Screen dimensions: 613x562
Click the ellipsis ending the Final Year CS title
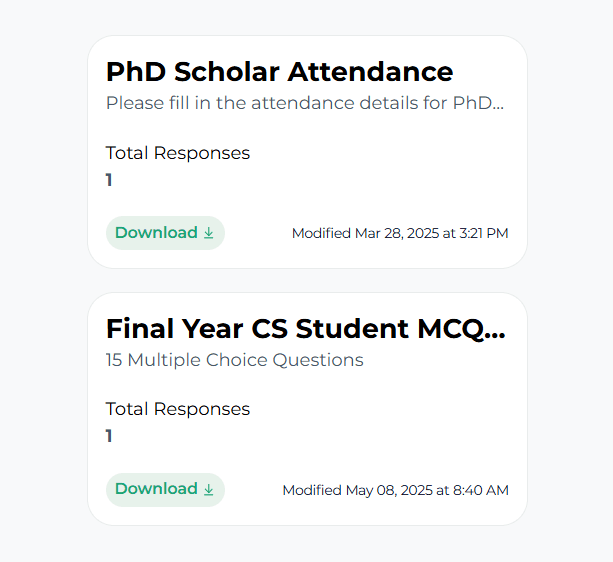tap(497, 336)
